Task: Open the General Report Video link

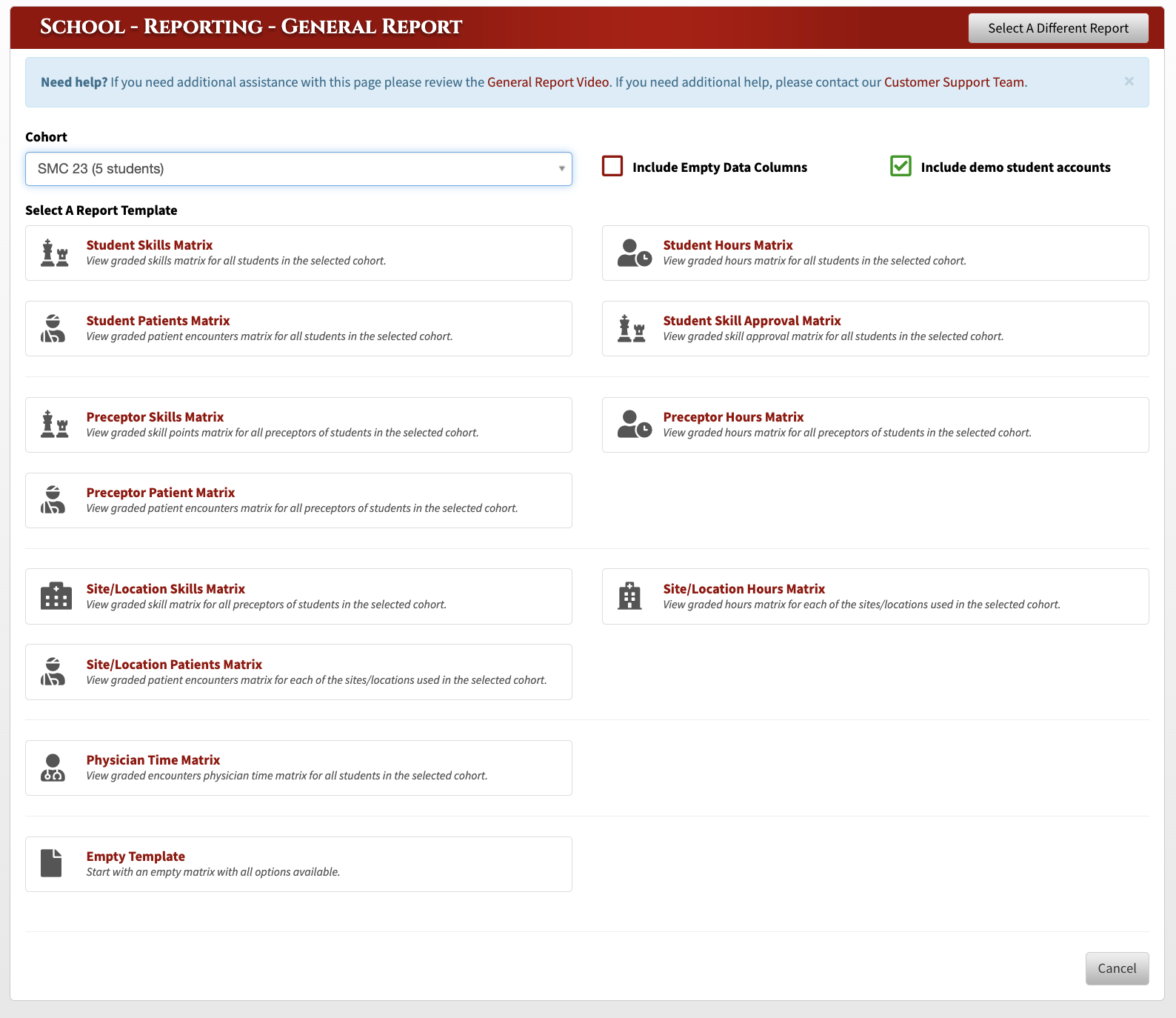Action: (548, 82)
